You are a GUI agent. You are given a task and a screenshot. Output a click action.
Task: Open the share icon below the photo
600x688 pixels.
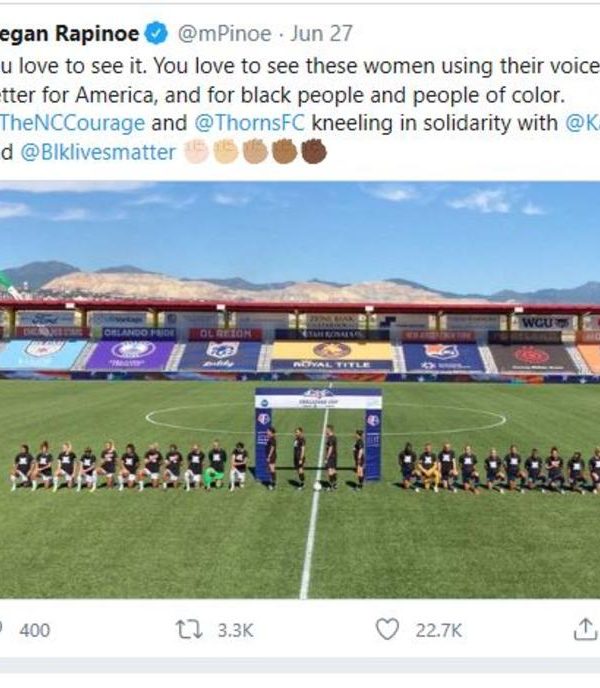[x=585, y=629]
